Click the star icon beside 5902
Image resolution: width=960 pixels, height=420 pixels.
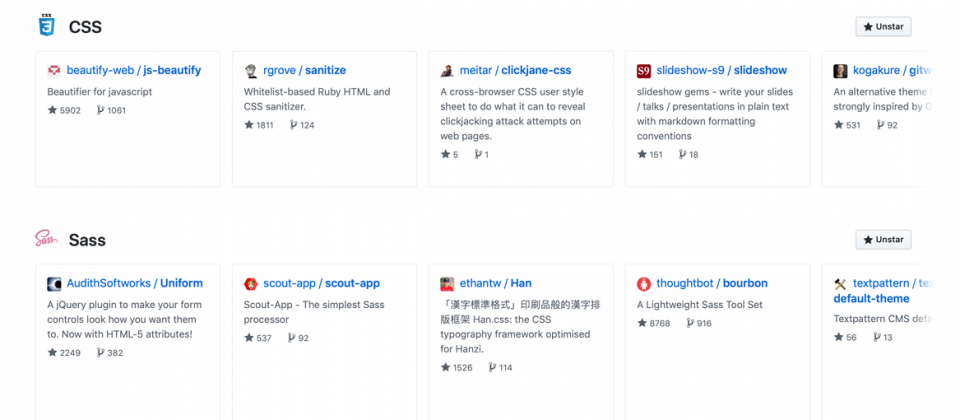(x=52, y=110)
